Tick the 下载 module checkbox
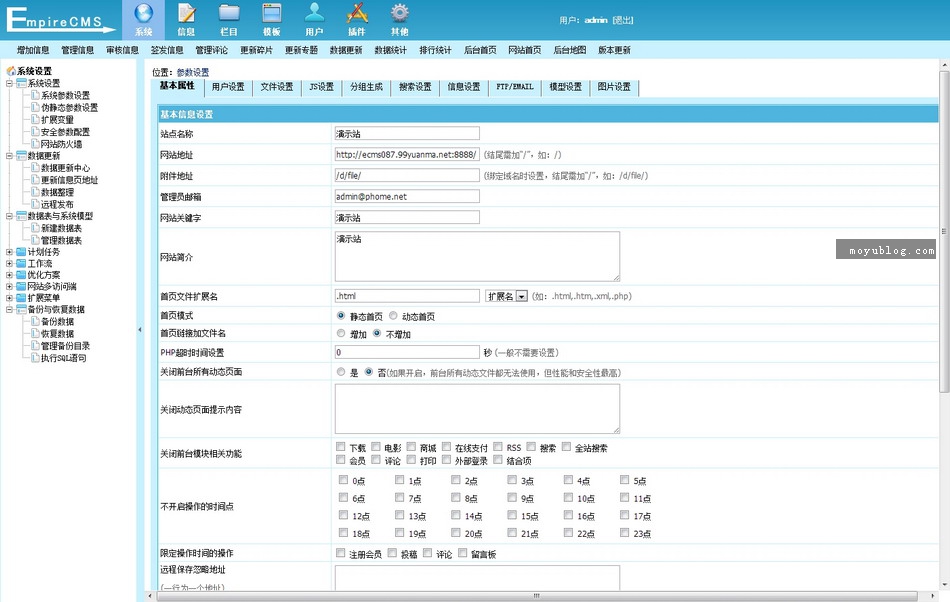Image resolution: width=950 pixels, height=602 pixels. point(340,447)
